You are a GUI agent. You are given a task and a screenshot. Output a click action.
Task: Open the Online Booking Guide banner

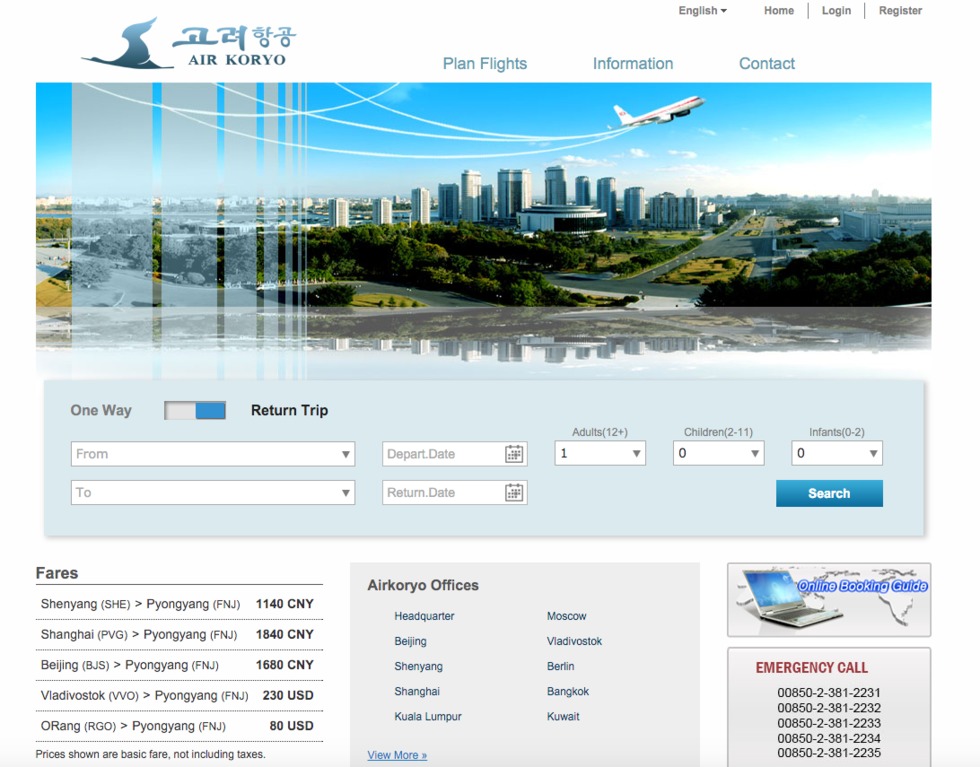point(829,599)
